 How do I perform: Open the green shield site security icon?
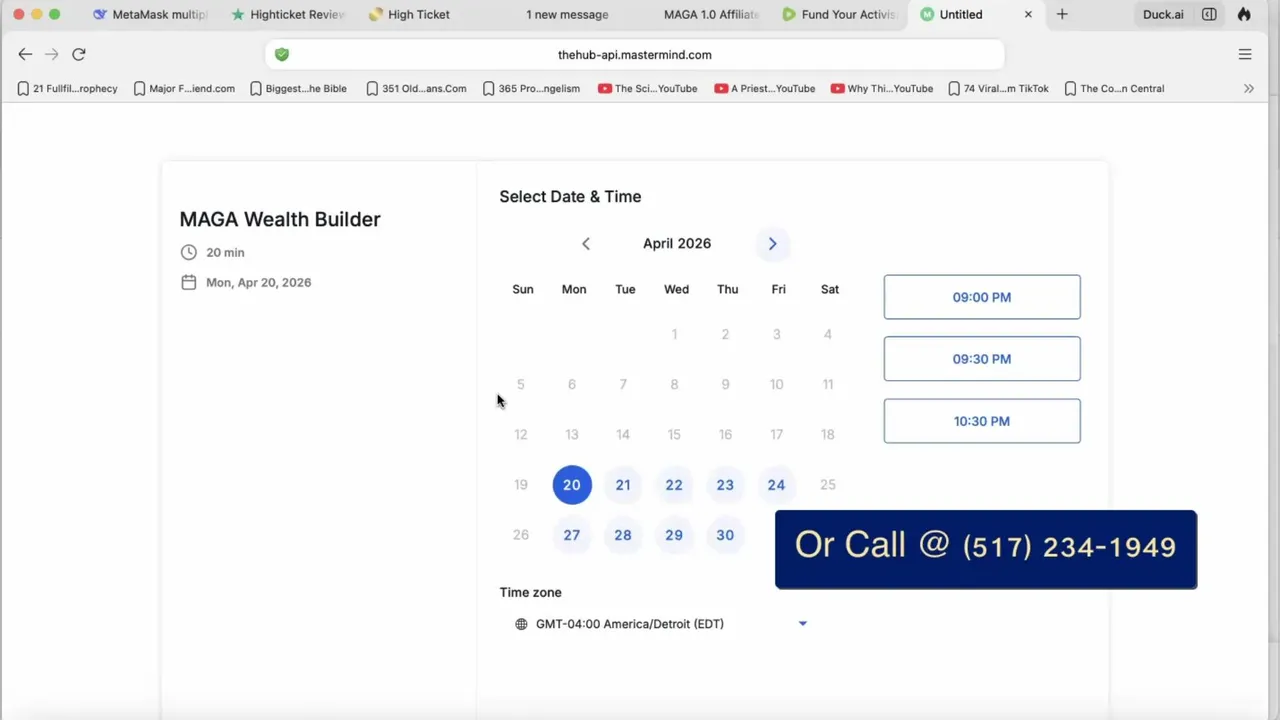[282, 55]
